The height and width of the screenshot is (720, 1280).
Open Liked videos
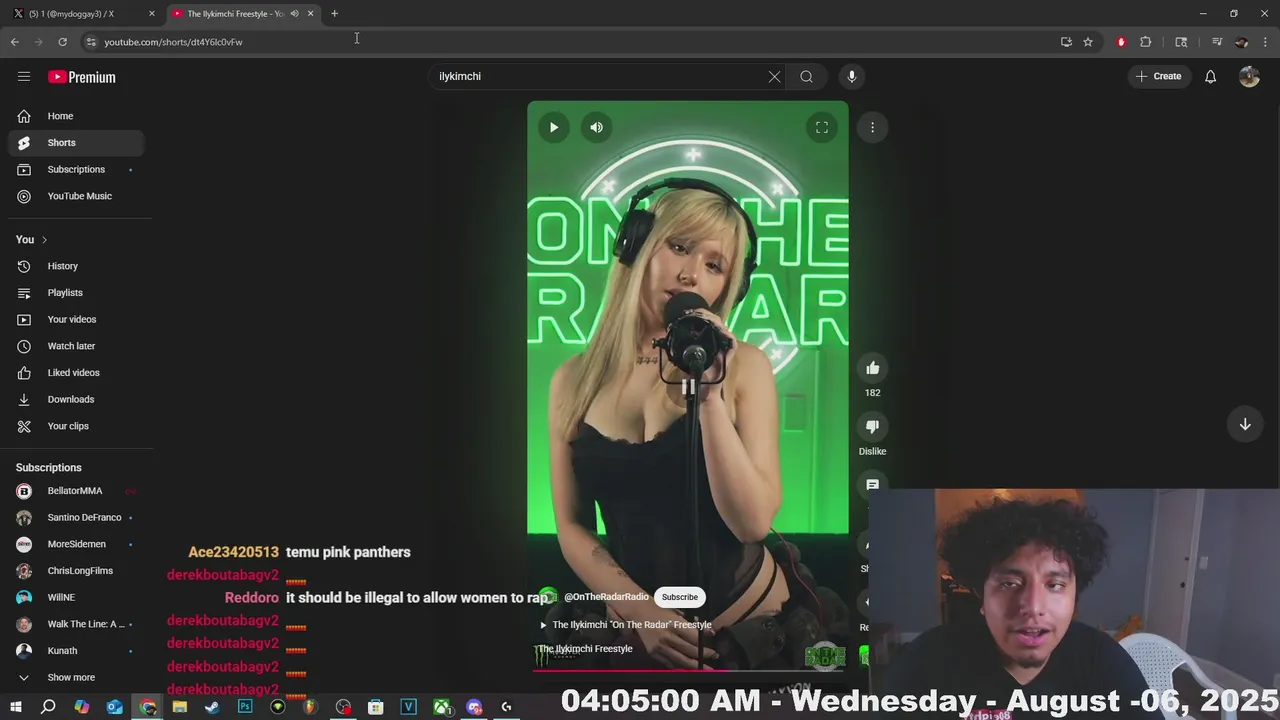[x=76, y=373]
